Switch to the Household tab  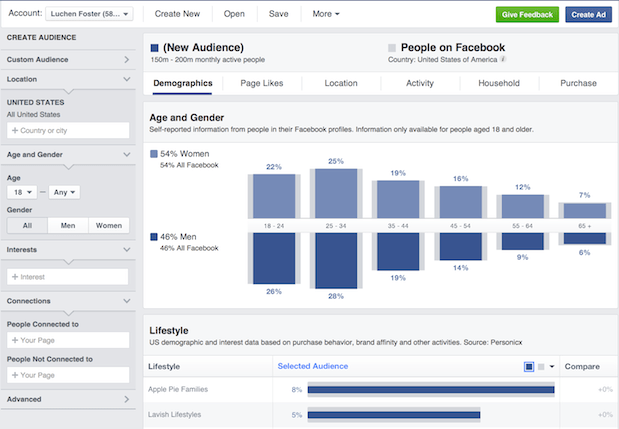(499, 83)
